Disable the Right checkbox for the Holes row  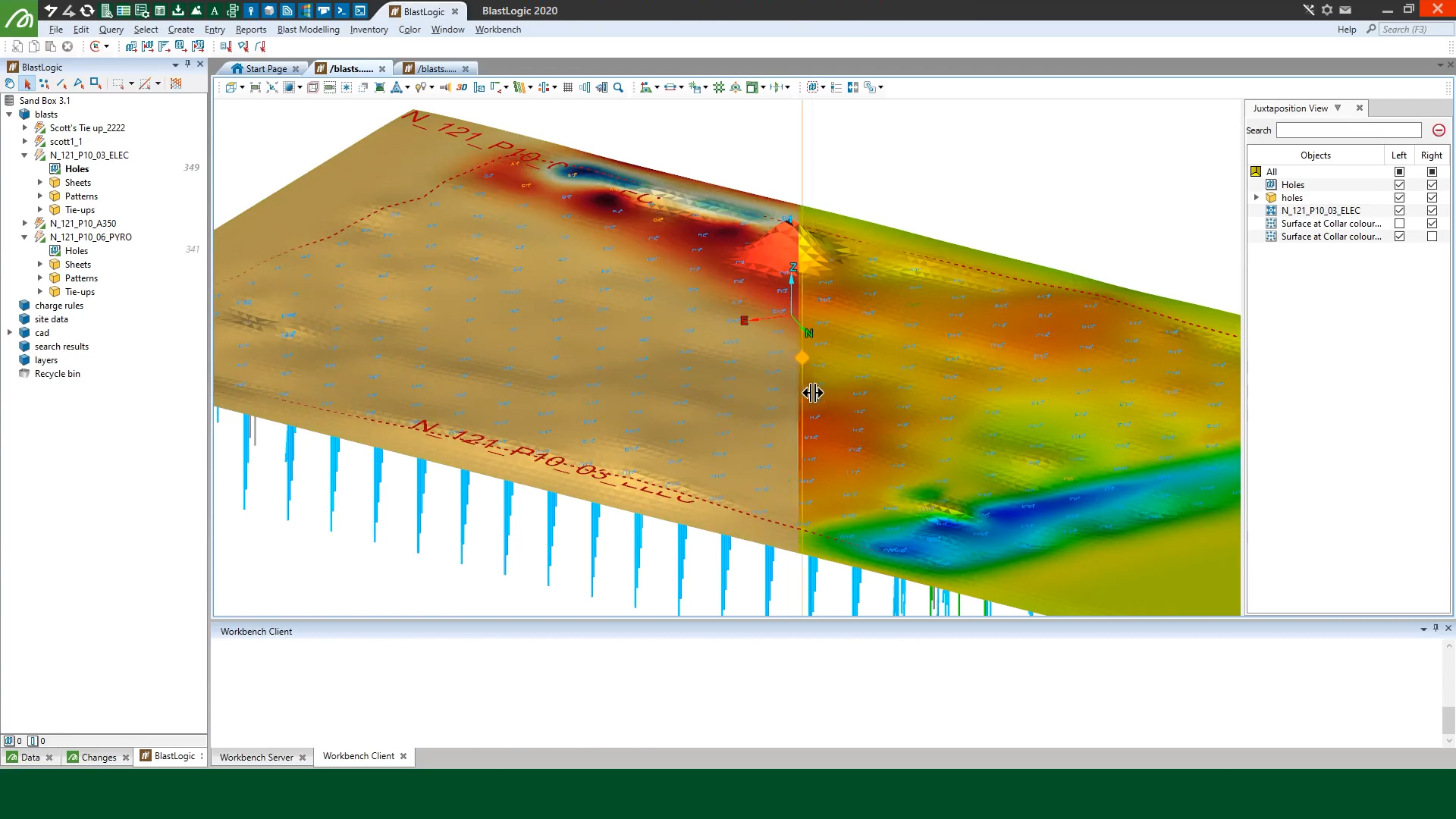coord(1432,184)
